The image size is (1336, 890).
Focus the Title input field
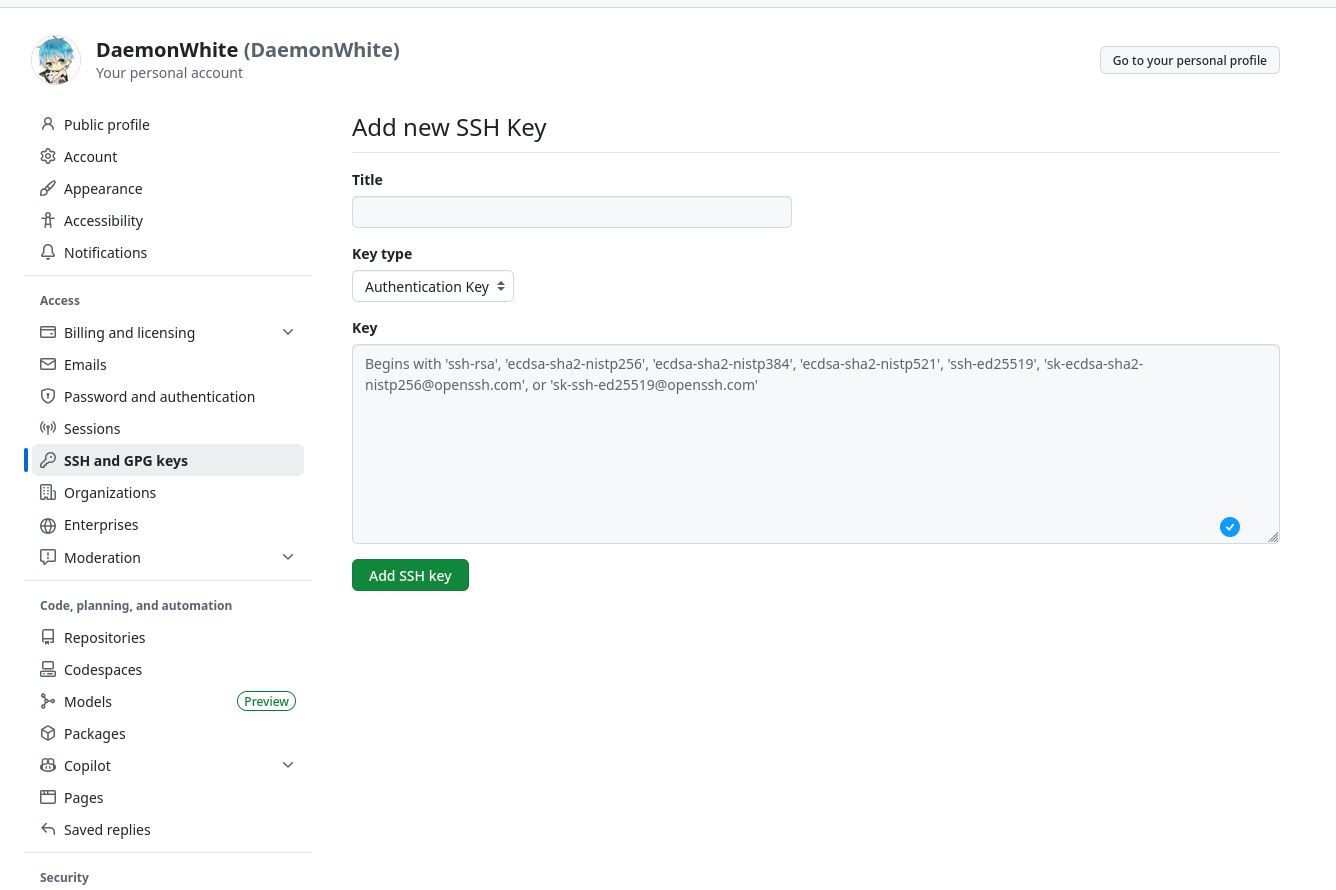point(571,212)
